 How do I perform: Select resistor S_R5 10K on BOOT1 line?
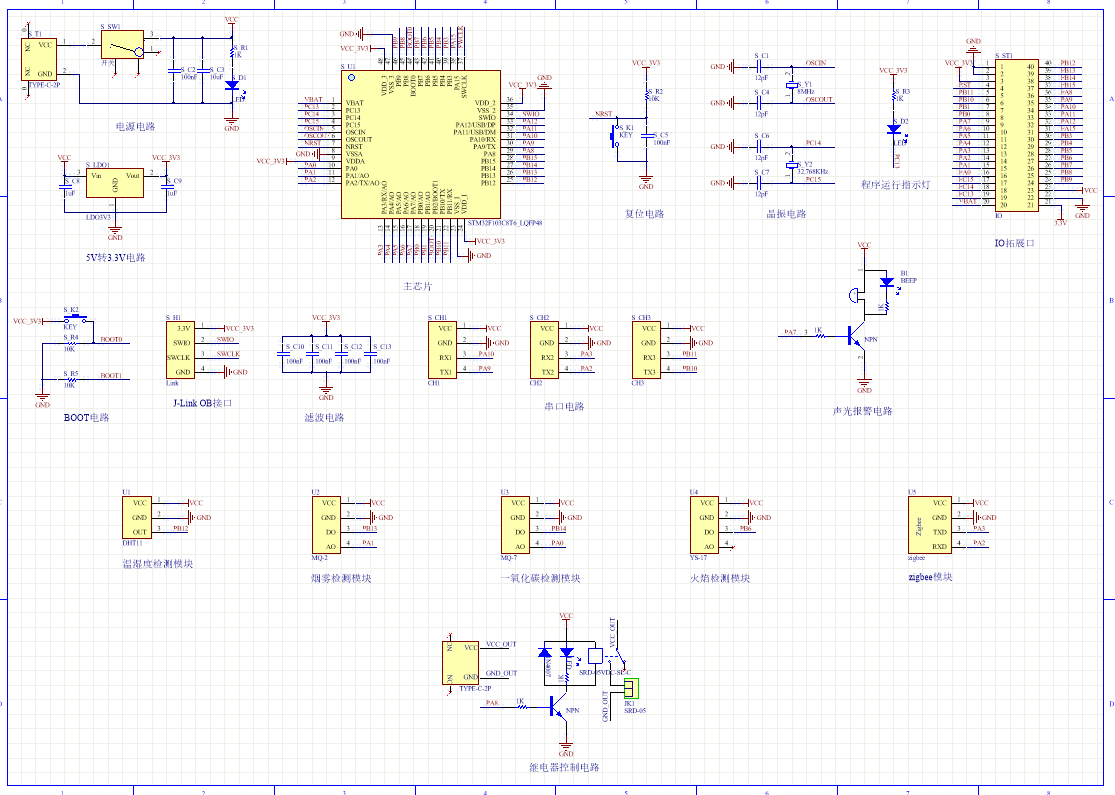[70, 380]
